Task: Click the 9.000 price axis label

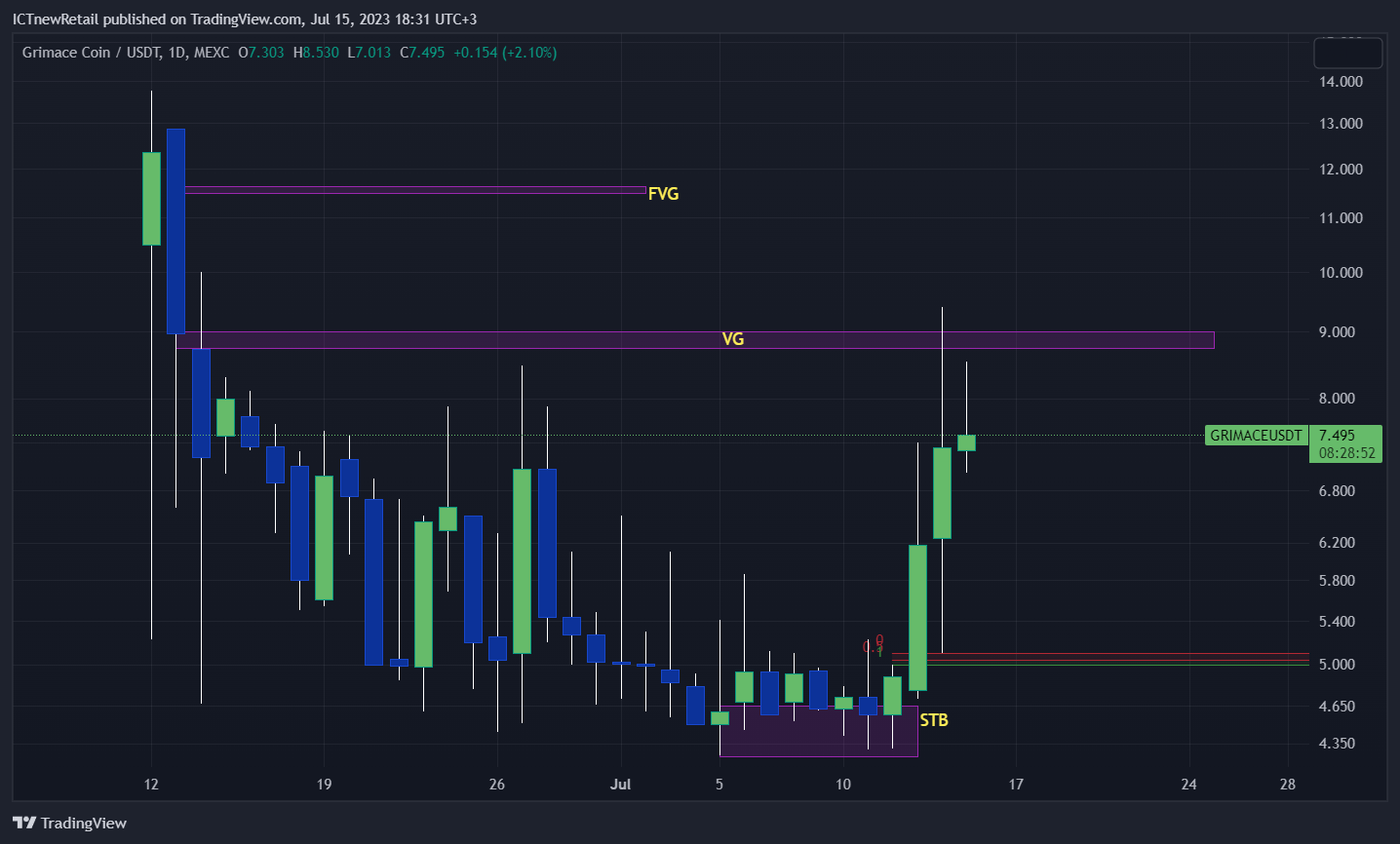Action: pos(1337,332)
